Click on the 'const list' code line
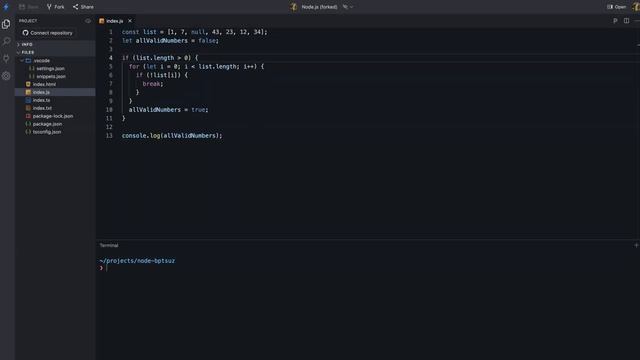640x360 pixels. [x=194, y=32]
